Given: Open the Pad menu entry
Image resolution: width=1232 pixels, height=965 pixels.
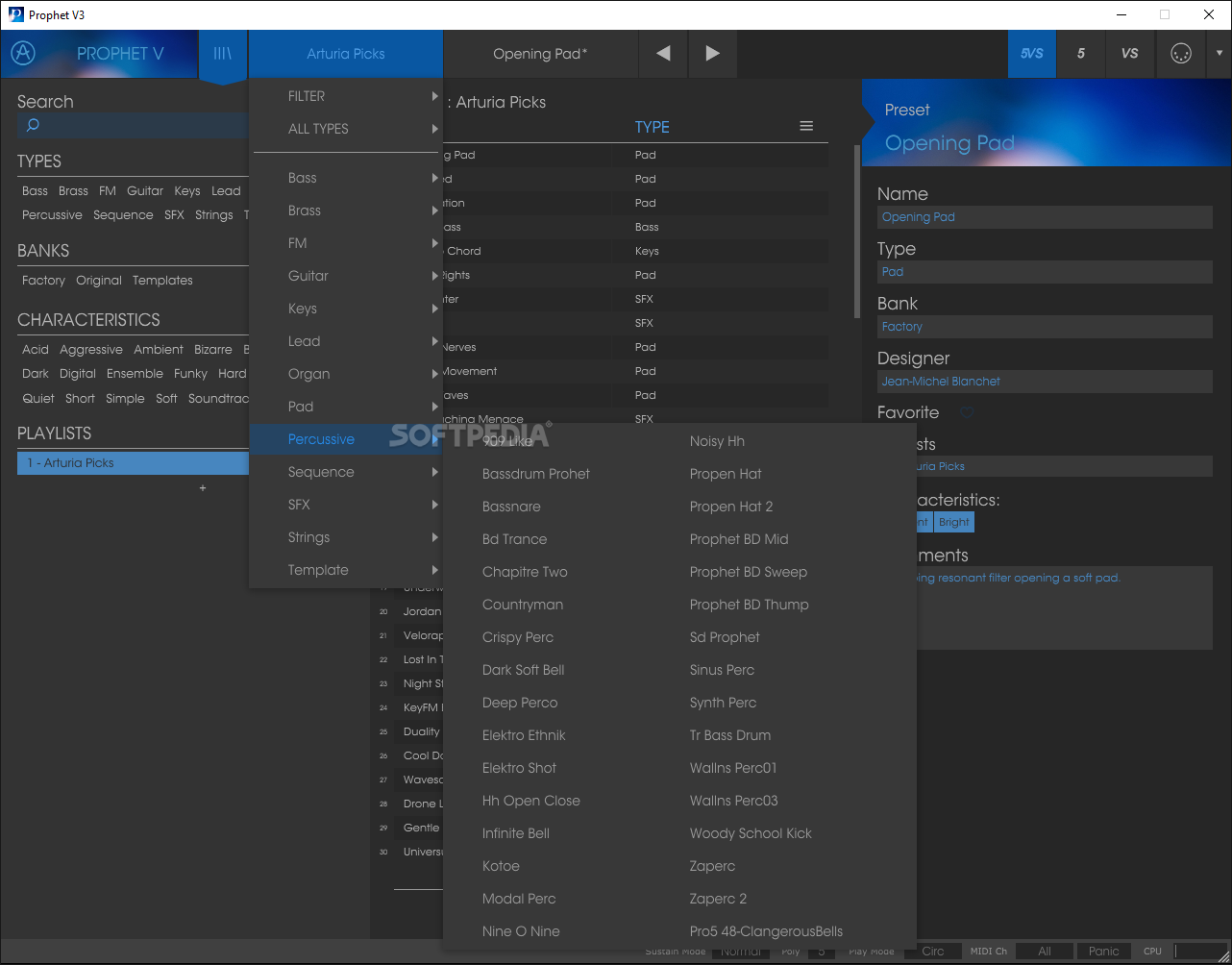Looking at the screenshot, I should click(x=346, y=407).
